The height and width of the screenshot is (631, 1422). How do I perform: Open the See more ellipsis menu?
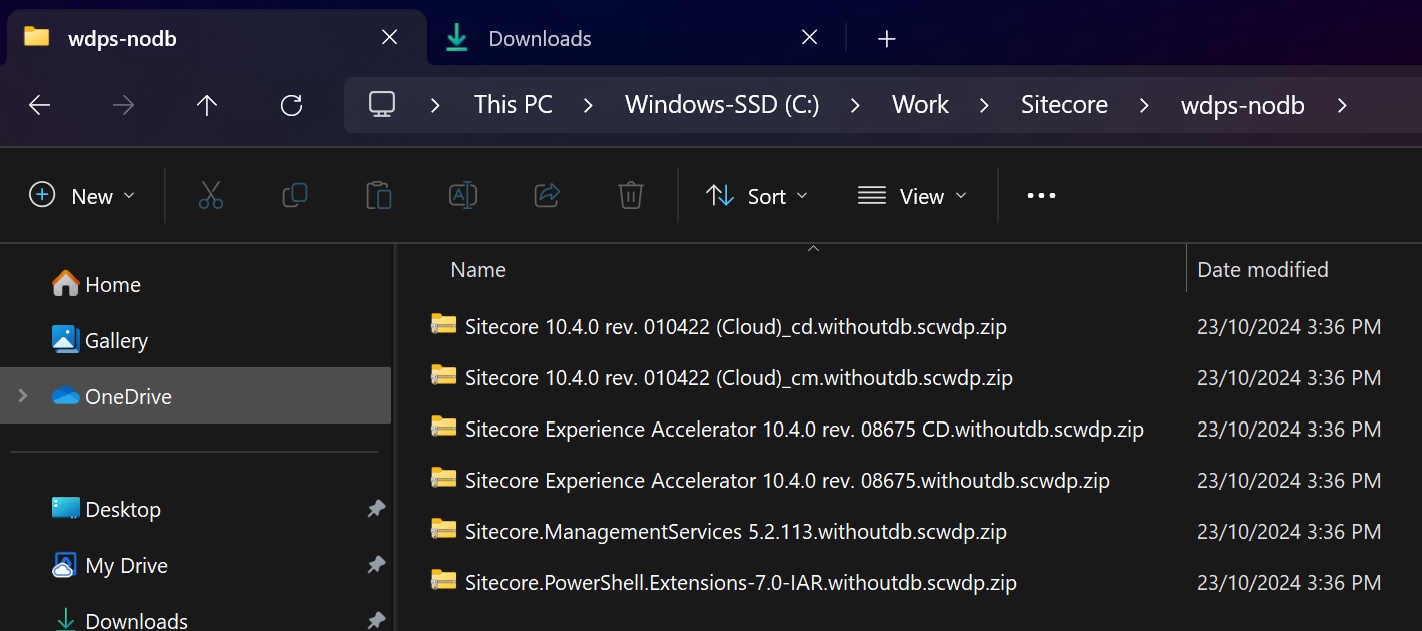pos(1041,196)
